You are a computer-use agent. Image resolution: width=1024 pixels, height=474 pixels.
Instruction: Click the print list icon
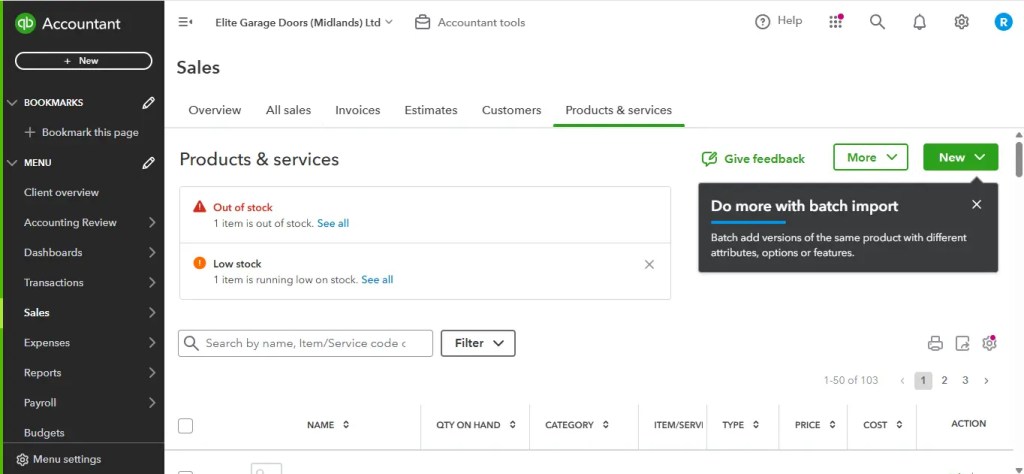tap(935, 343)
